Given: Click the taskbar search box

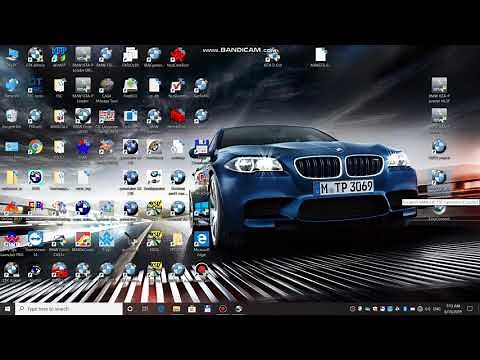Looking at the screenshot, I should click(x=69, y=309).
